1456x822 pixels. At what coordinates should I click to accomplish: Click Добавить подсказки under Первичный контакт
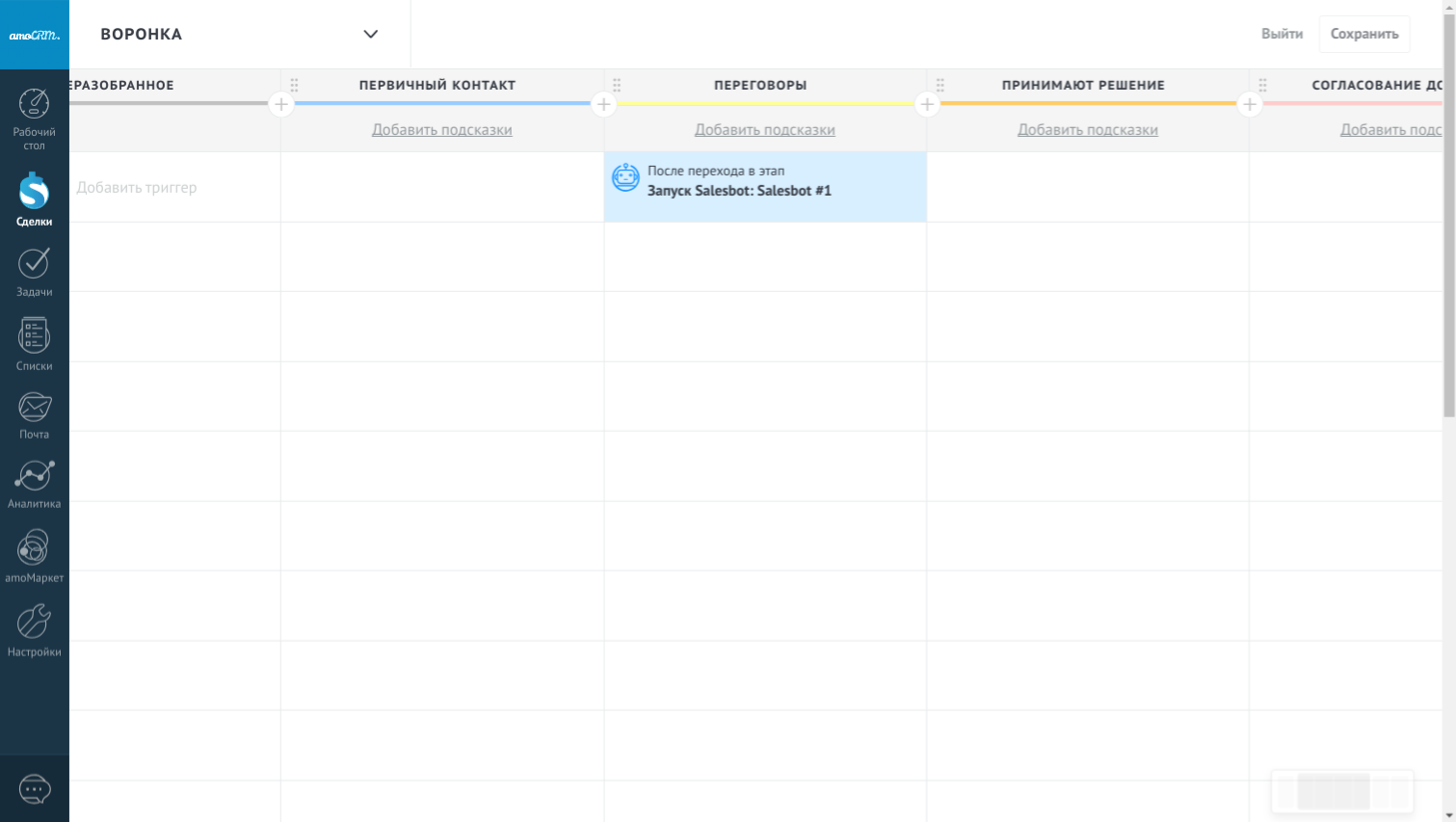pyautogui.click(x=441, y=130)
